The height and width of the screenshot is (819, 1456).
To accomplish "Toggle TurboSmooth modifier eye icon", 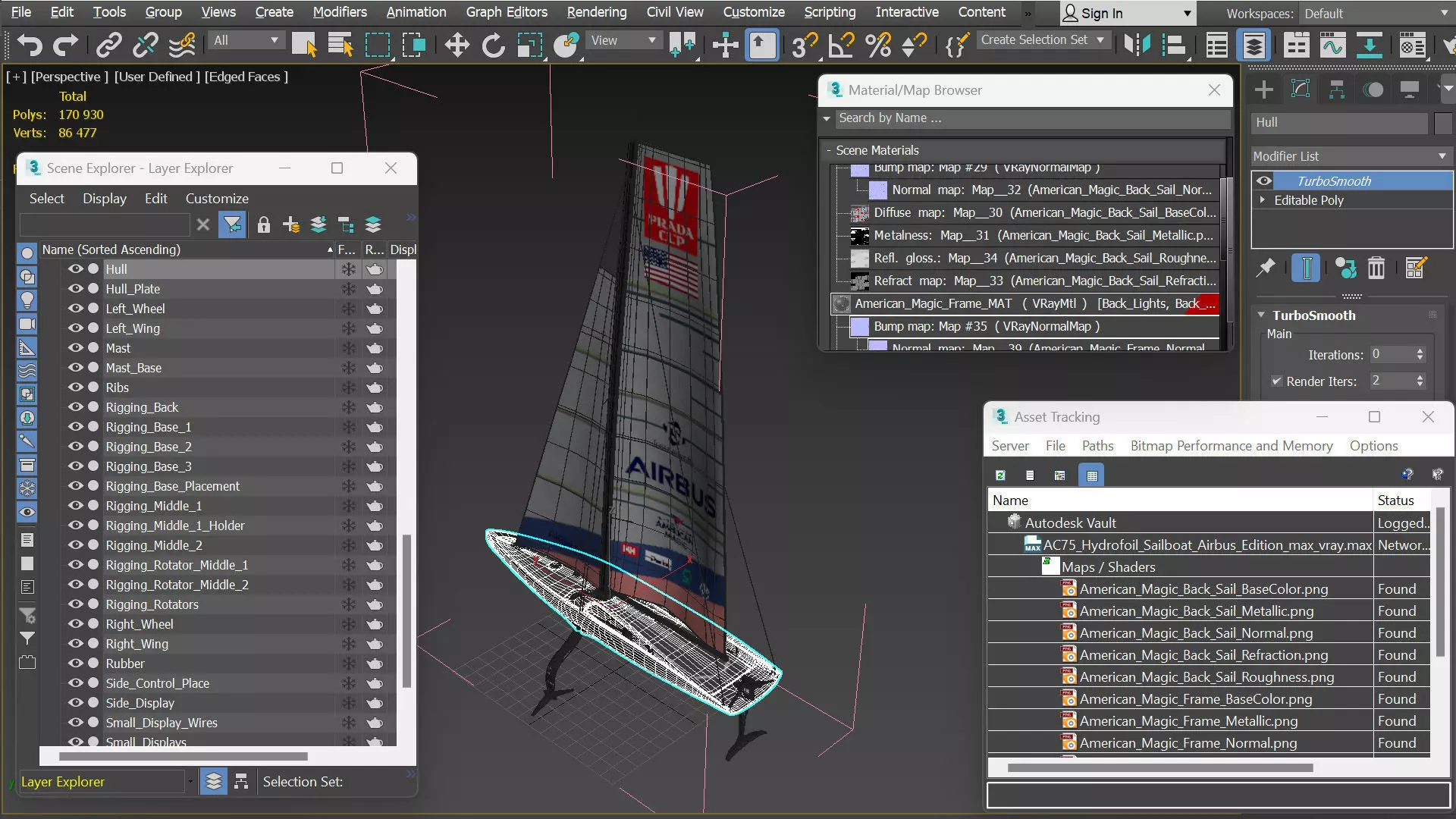I will click(x=1264, y=180).
